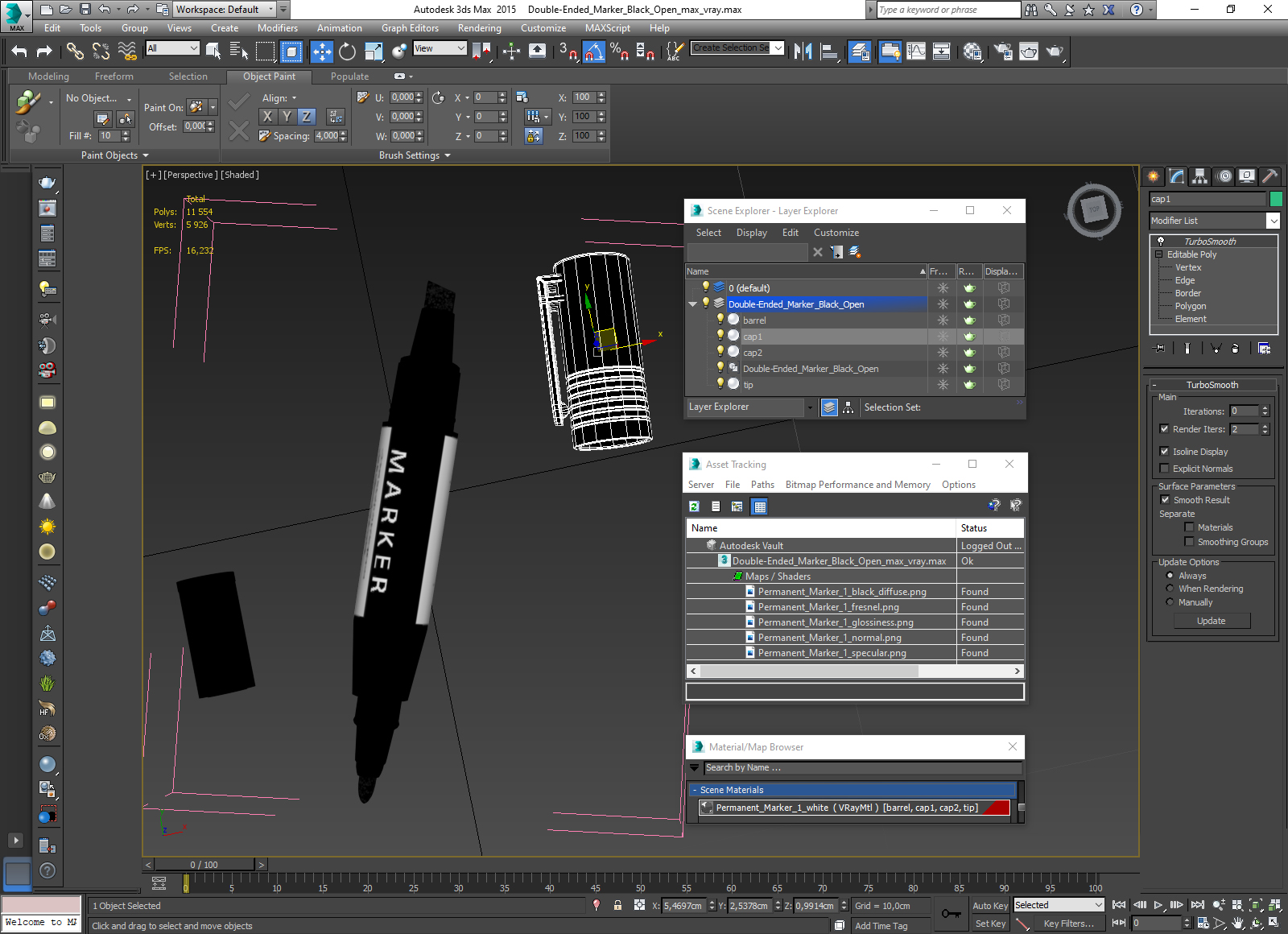Viewport: 1288px width, 934px height.
Task: Collapse the Double-Ended_Marker_Black_Open layer
Action: click(692, 304)
